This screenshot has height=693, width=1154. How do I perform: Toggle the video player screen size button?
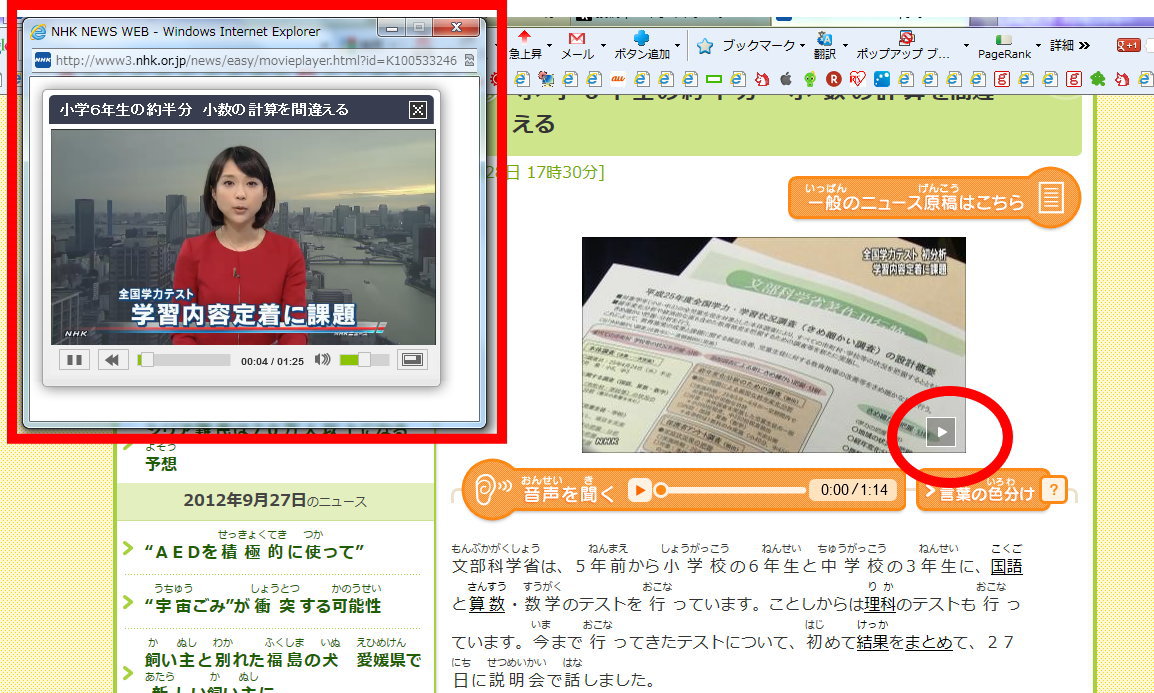[x=412, y=360]
